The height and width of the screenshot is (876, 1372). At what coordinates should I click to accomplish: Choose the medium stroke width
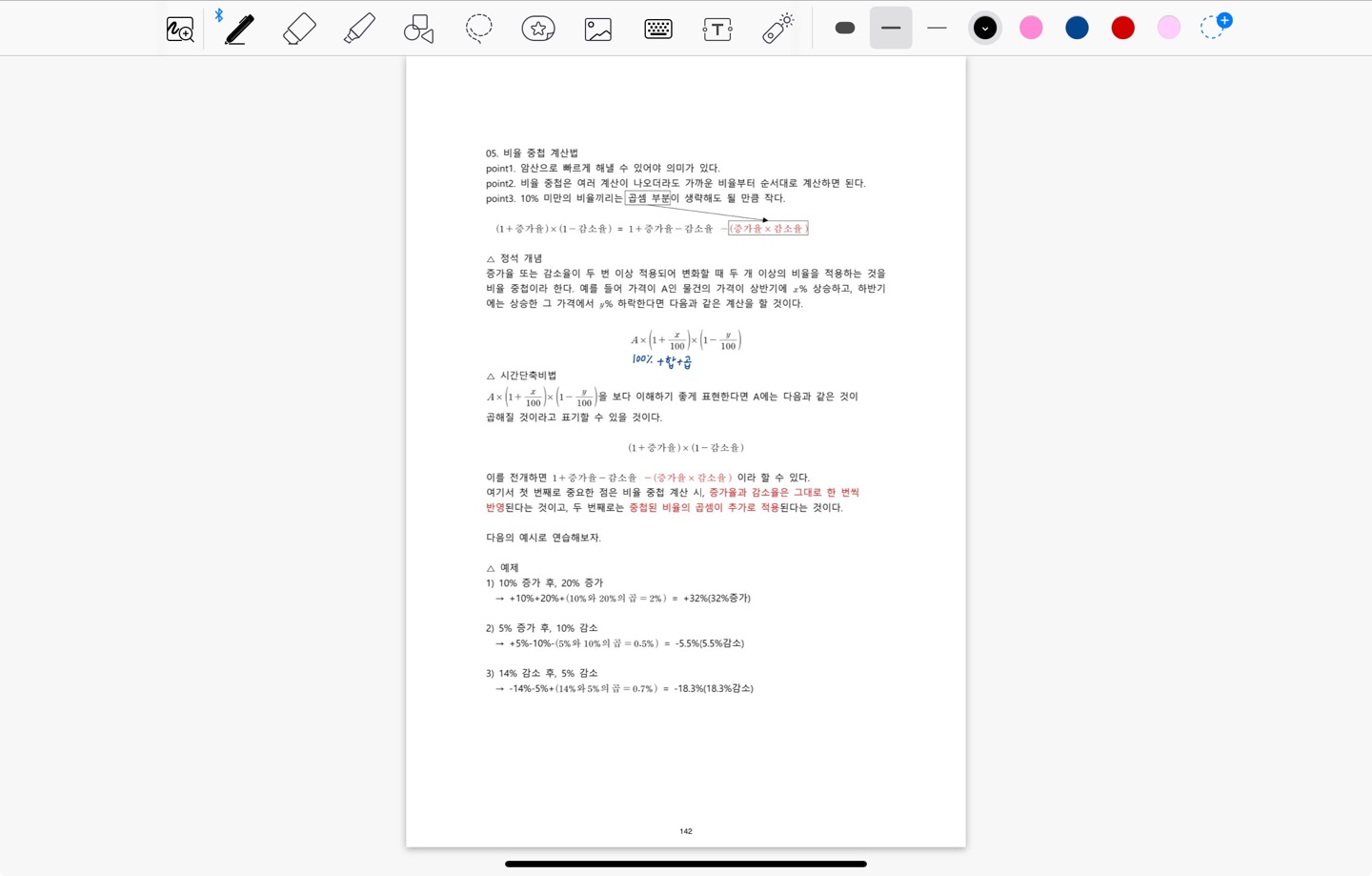[x=891, y=28]
